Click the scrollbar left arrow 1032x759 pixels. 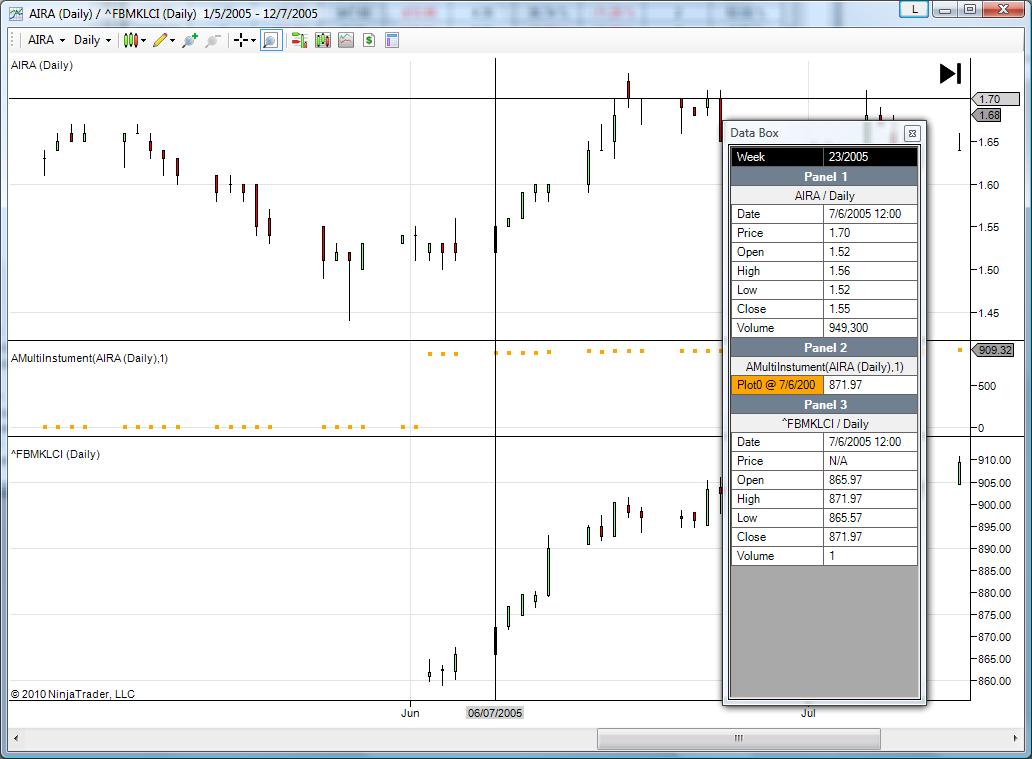pos(16,738)
